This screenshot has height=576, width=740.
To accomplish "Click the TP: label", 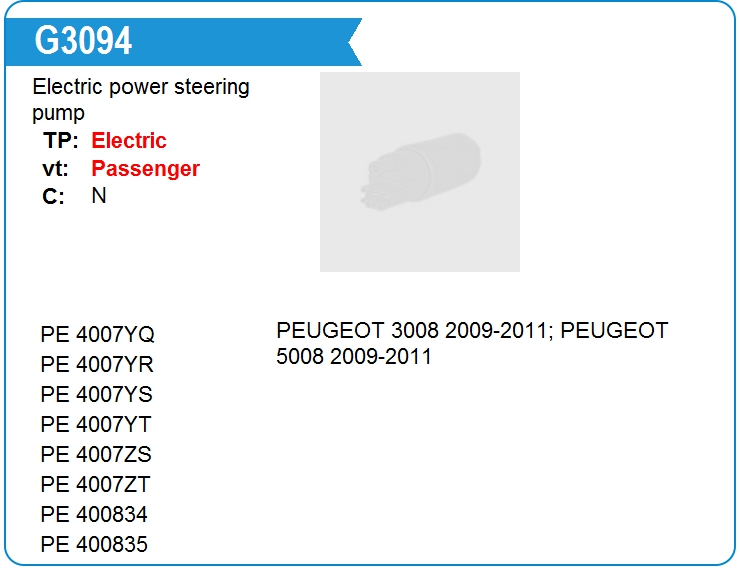I will (61, 141).
